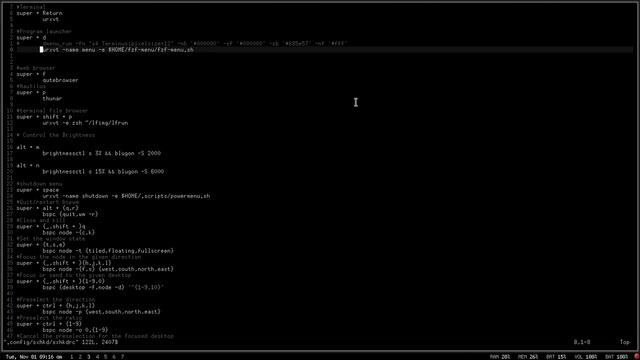Click the 'bspc node -o 0.{1-9}' command
Screen dimensions: 640x360
pyautogui.click(x=75, y=330)
